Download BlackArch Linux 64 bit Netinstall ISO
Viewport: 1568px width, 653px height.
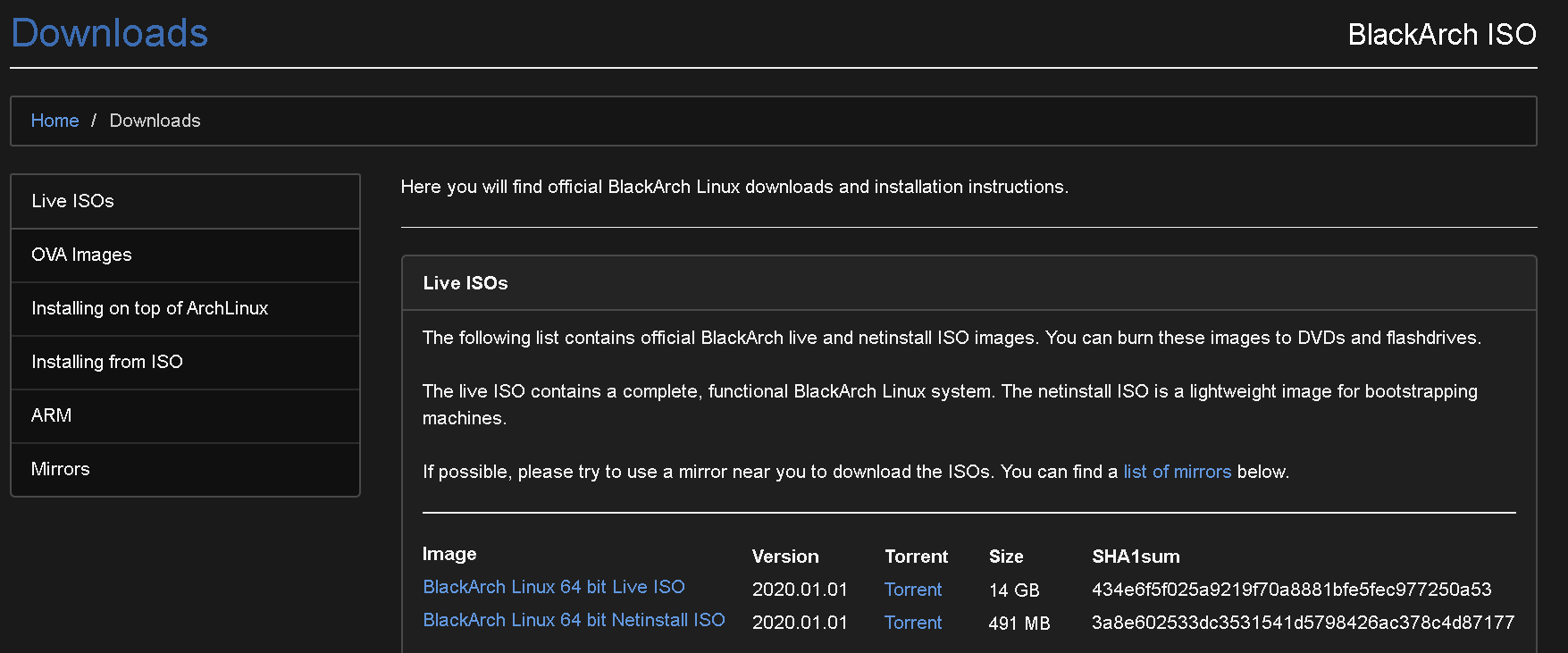(x=574, y=620)
